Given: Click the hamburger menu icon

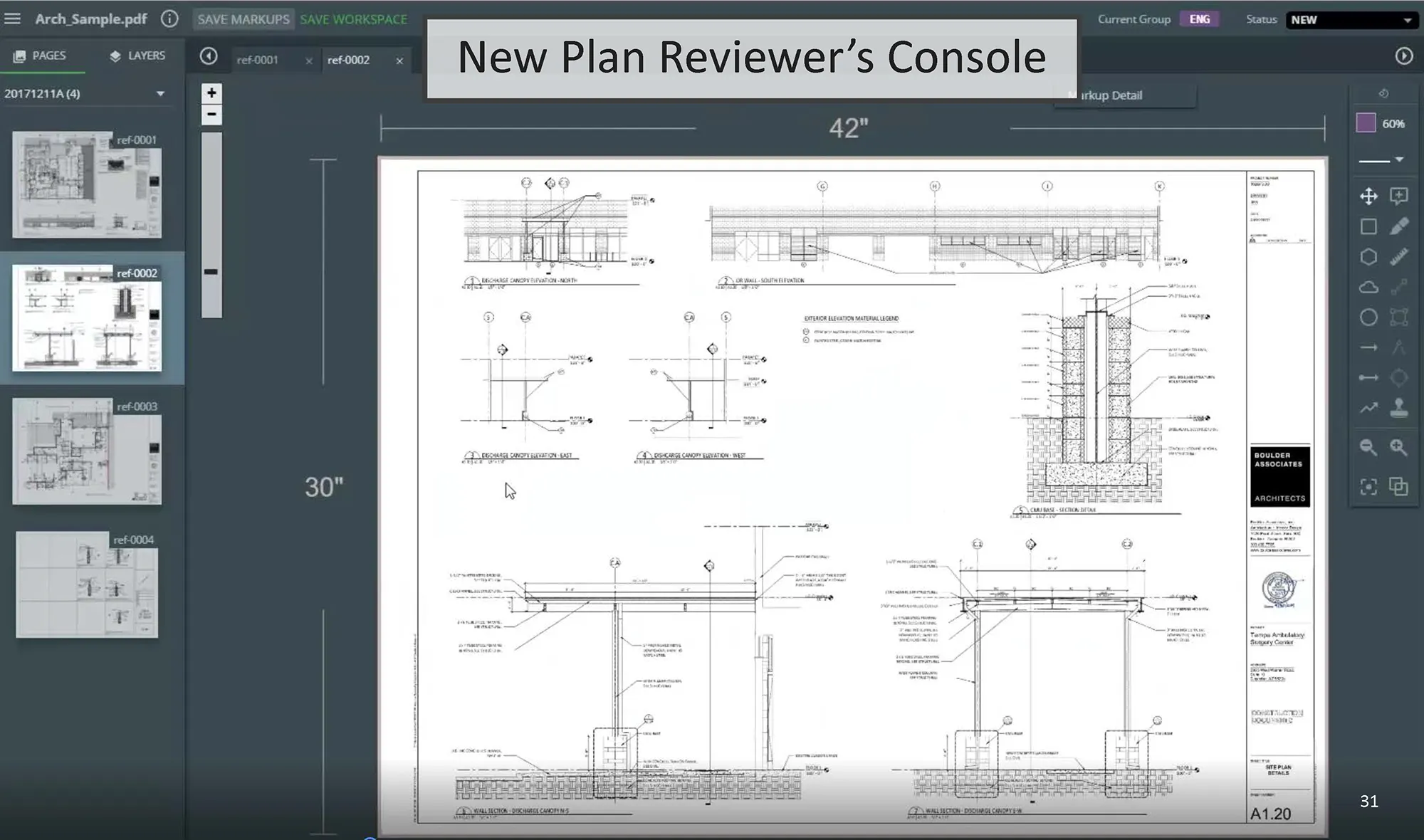Looking at the screenshot, I should pos(12,19).
